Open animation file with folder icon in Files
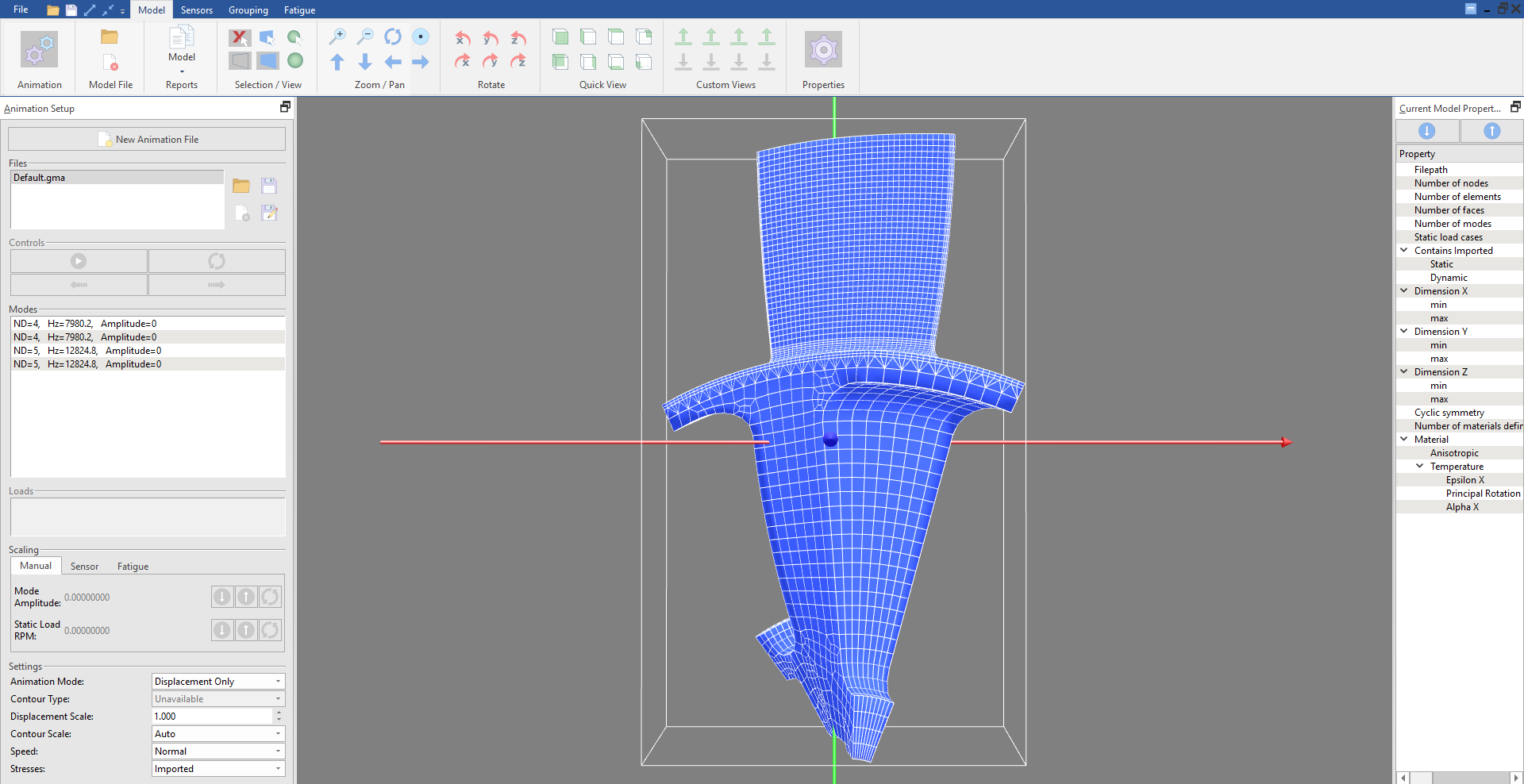Image resolution: width=1524 pixels, height=784 pixels. pyautogui.click(x=241, y=186)
